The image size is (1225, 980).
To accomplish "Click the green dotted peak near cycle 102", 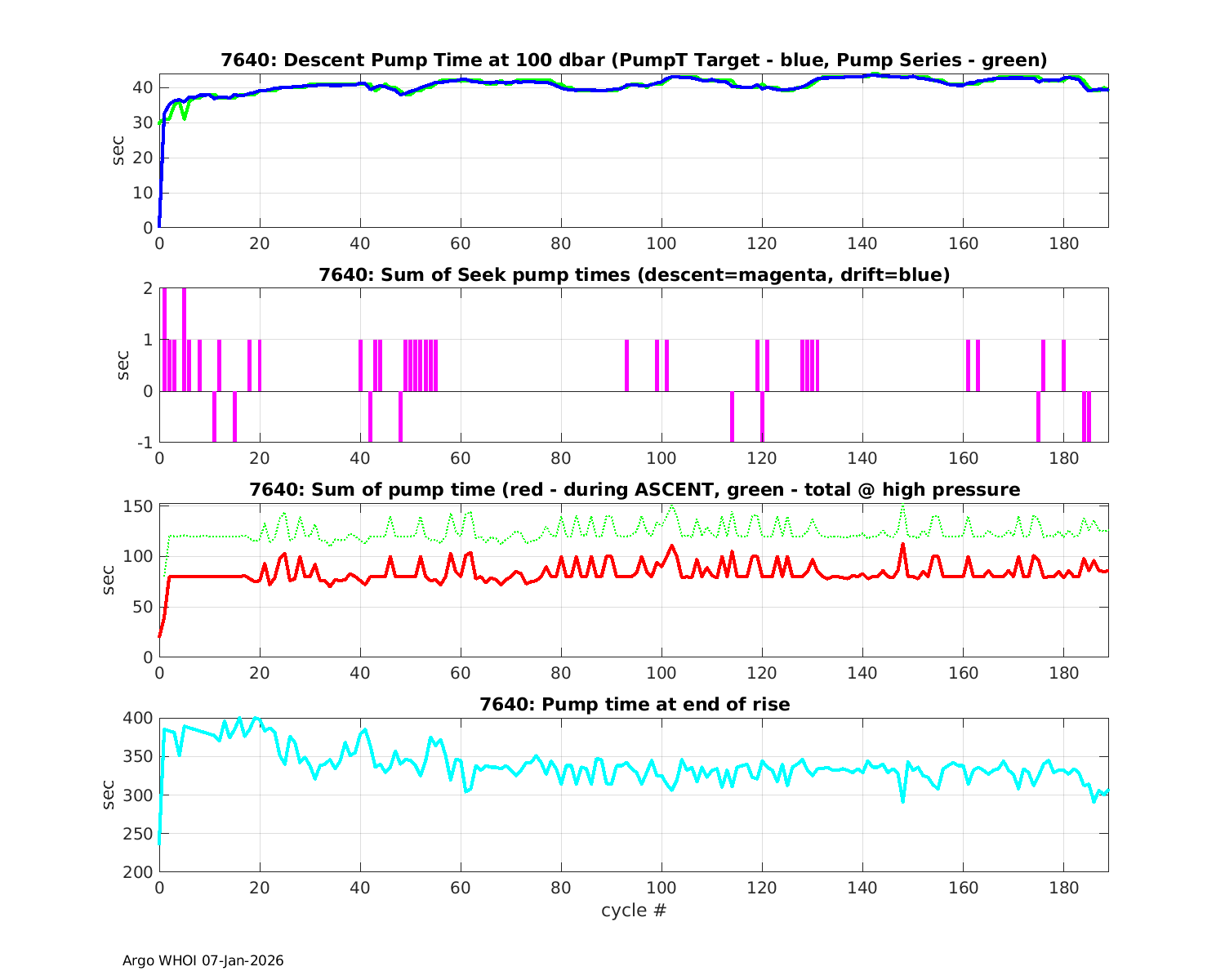I will 671,506.
